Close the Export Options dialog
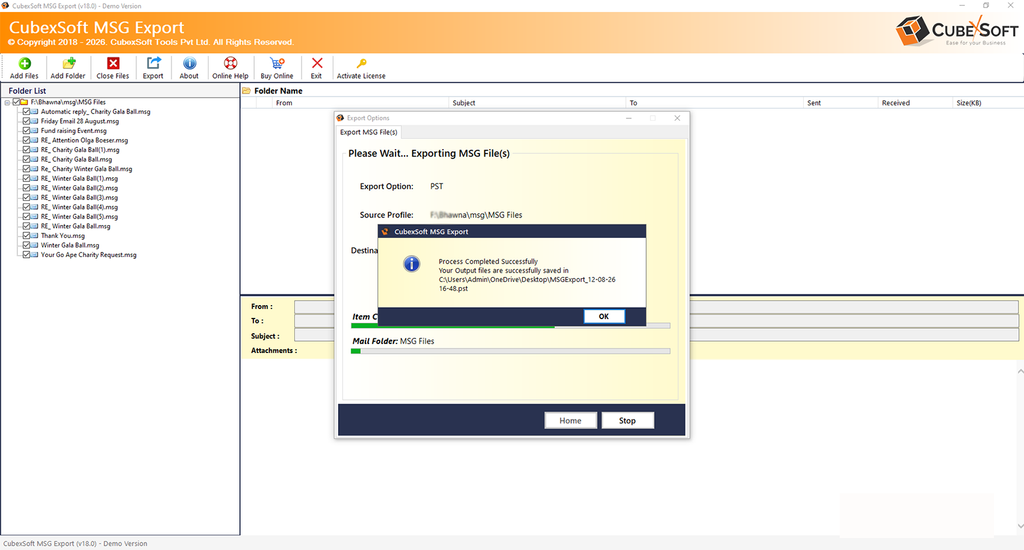1024x550 pixels. [677, 118]
